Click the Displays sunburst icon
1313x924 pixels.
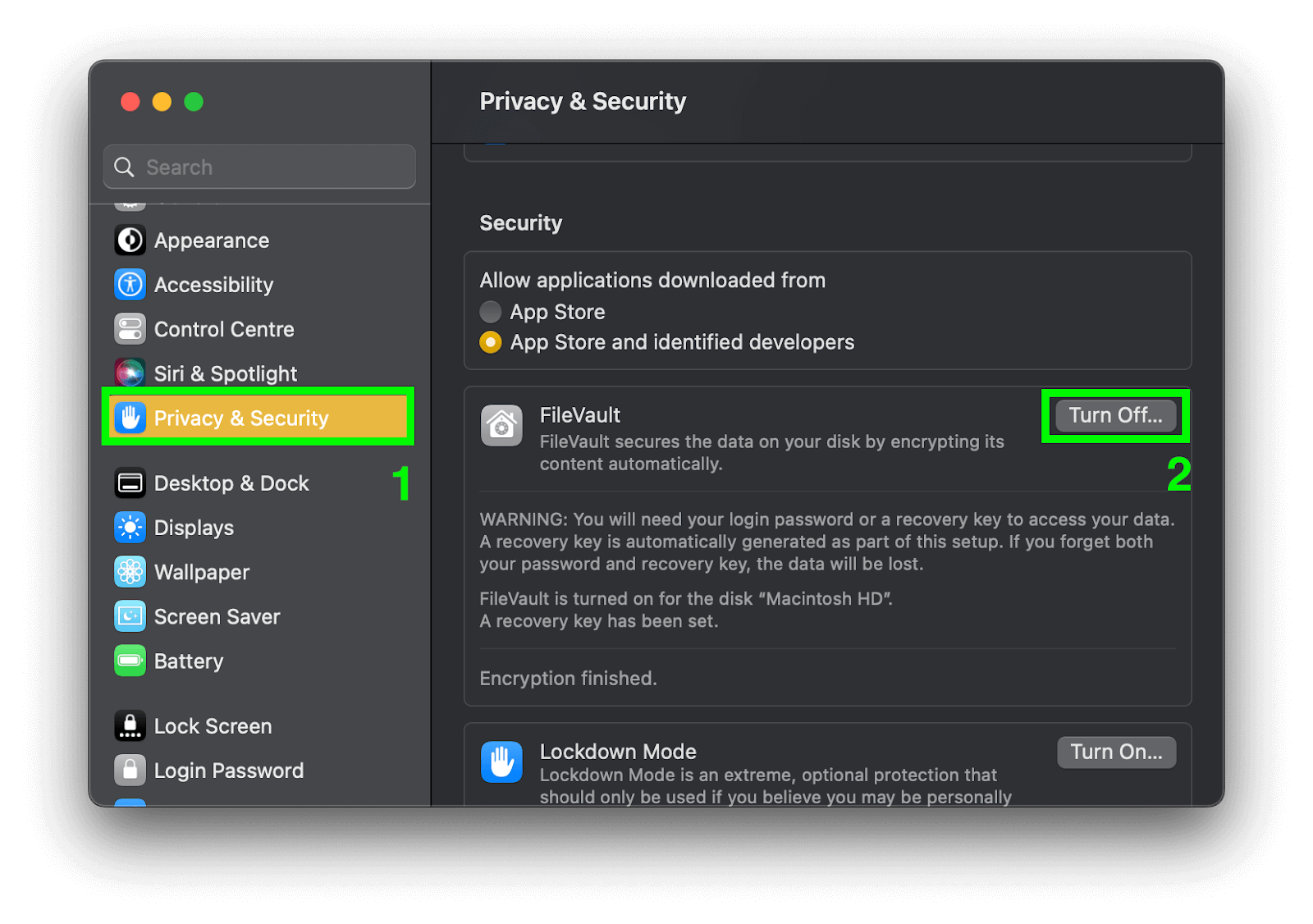click(x=130, y=528)
